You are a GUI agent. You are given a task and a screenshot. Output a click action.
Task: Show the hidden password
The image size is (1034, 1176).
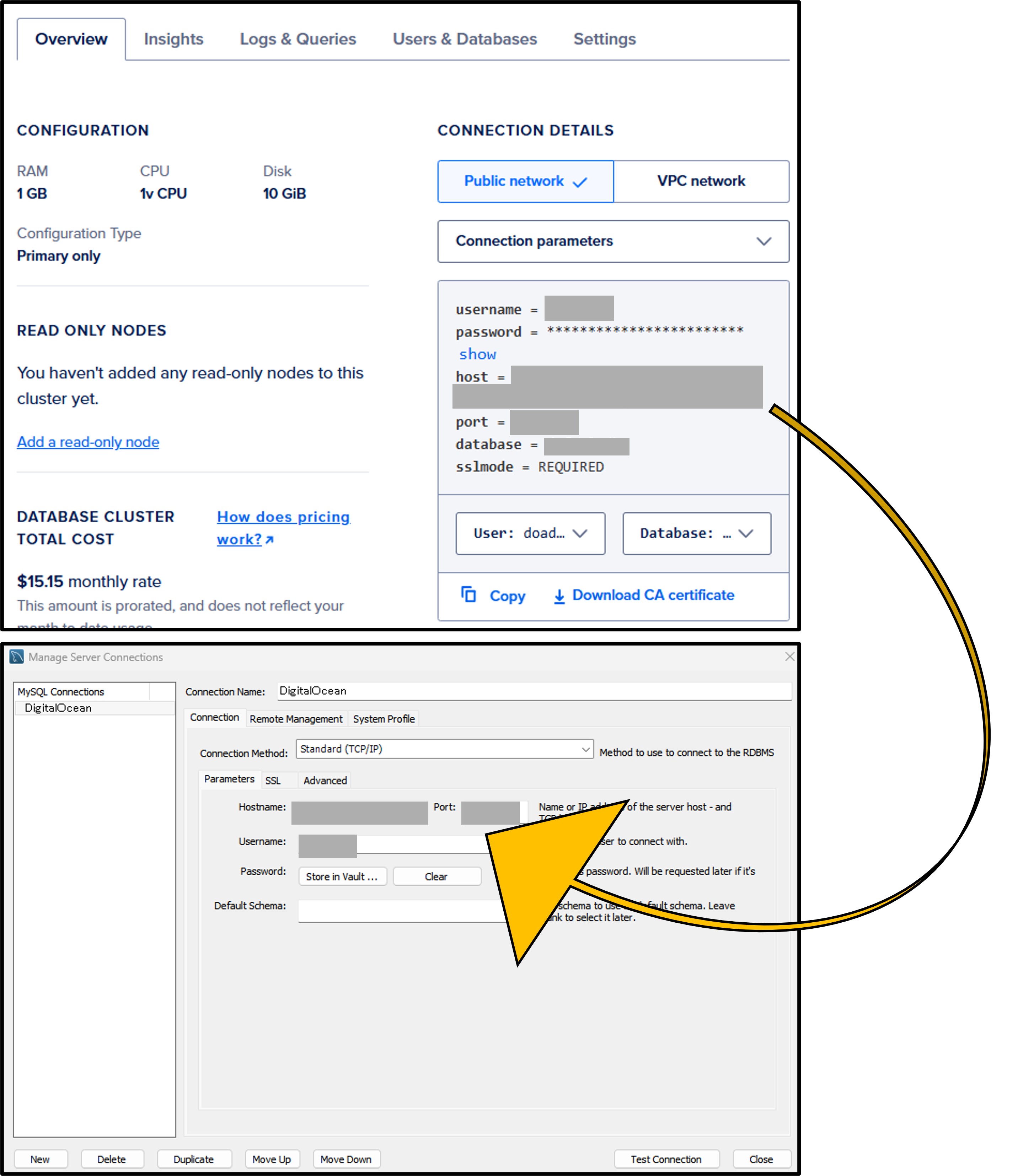(477, 354)
